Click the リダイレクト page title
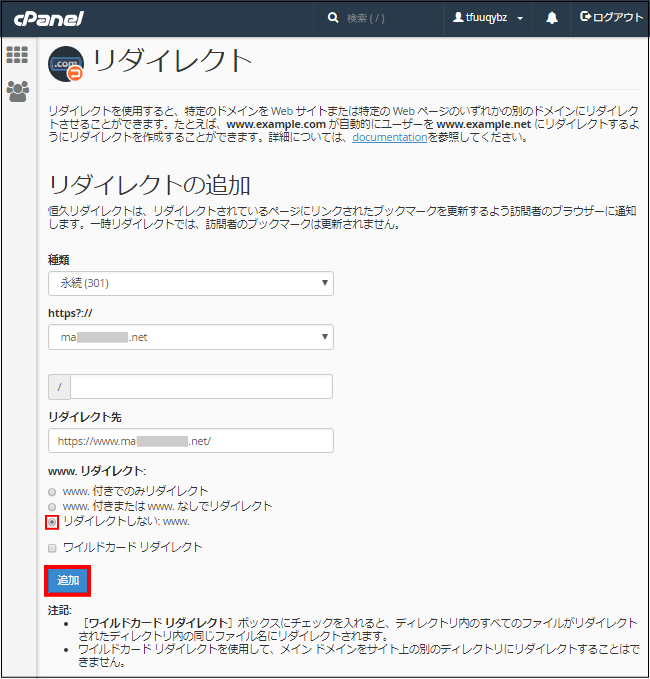Image resolution: width=650 pixels, height=679 pixels. click(172, 61)
